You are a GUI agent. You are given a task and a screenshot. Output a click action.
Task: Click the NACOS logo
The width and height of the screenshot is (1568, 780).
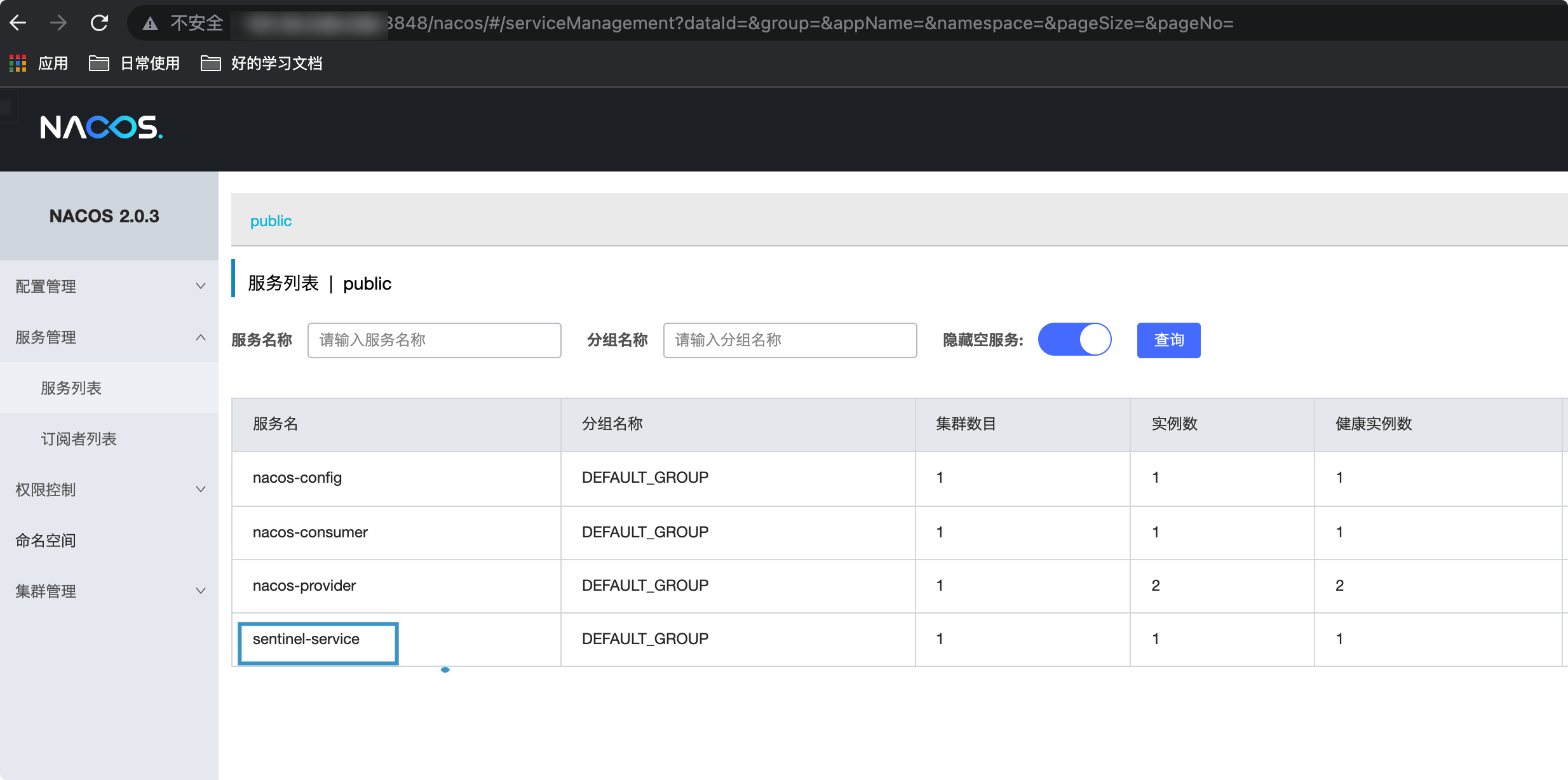click(102, 128)
